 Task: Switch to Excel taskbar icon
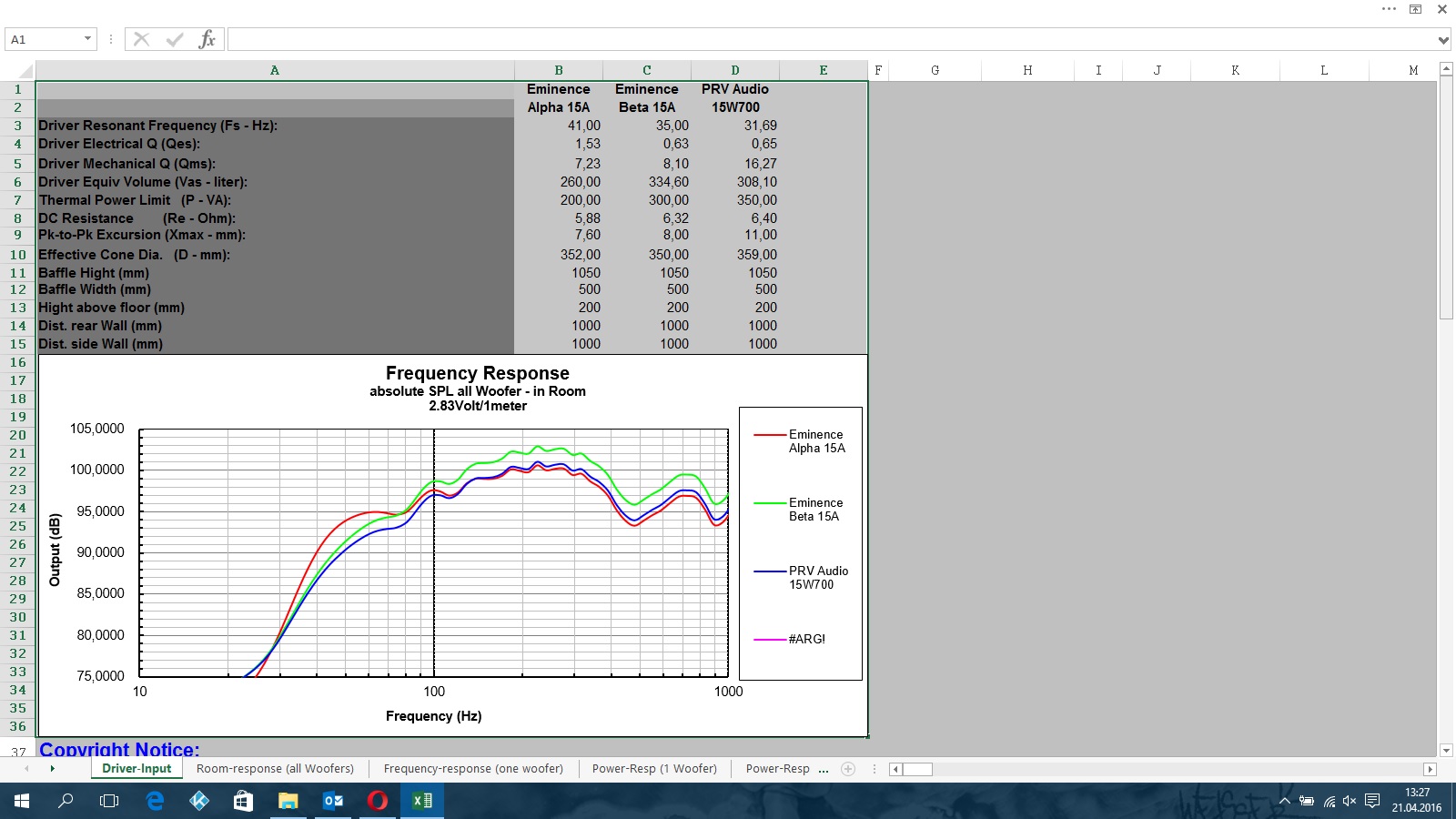click(422, 801)
